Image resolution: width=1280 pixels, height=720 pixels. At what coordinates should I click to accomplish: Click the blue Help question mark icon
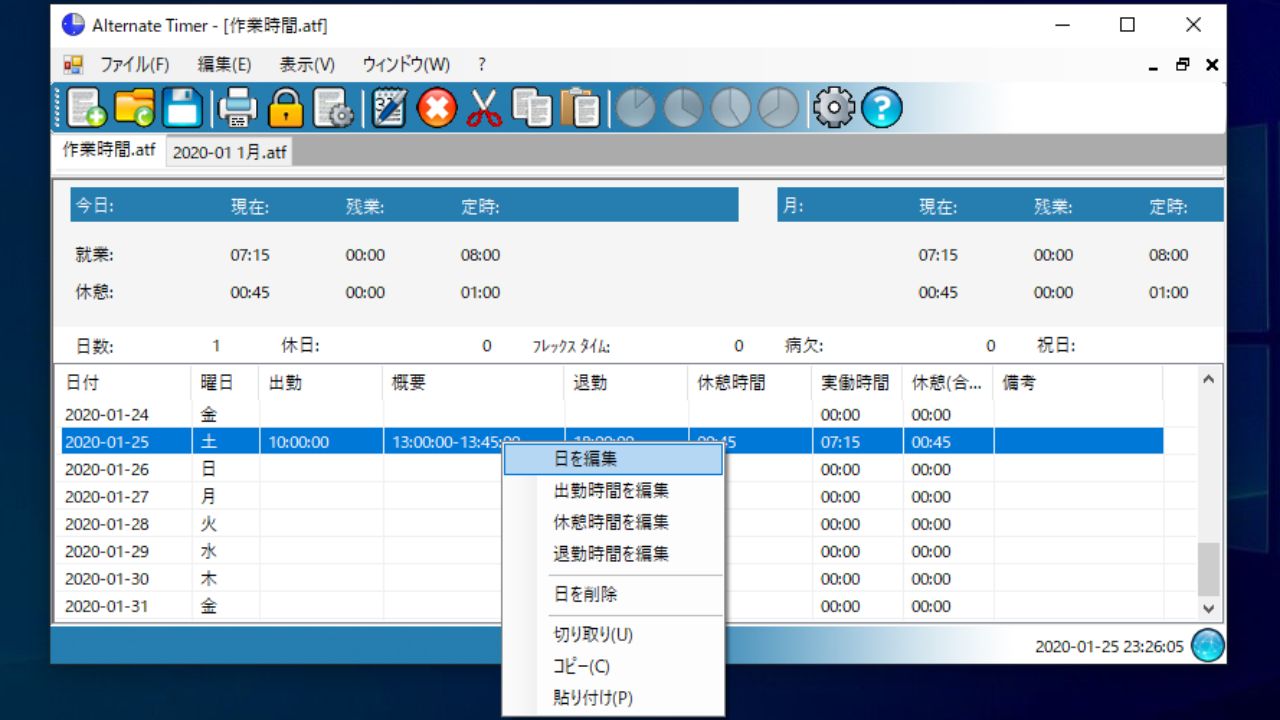coord(882,108)
